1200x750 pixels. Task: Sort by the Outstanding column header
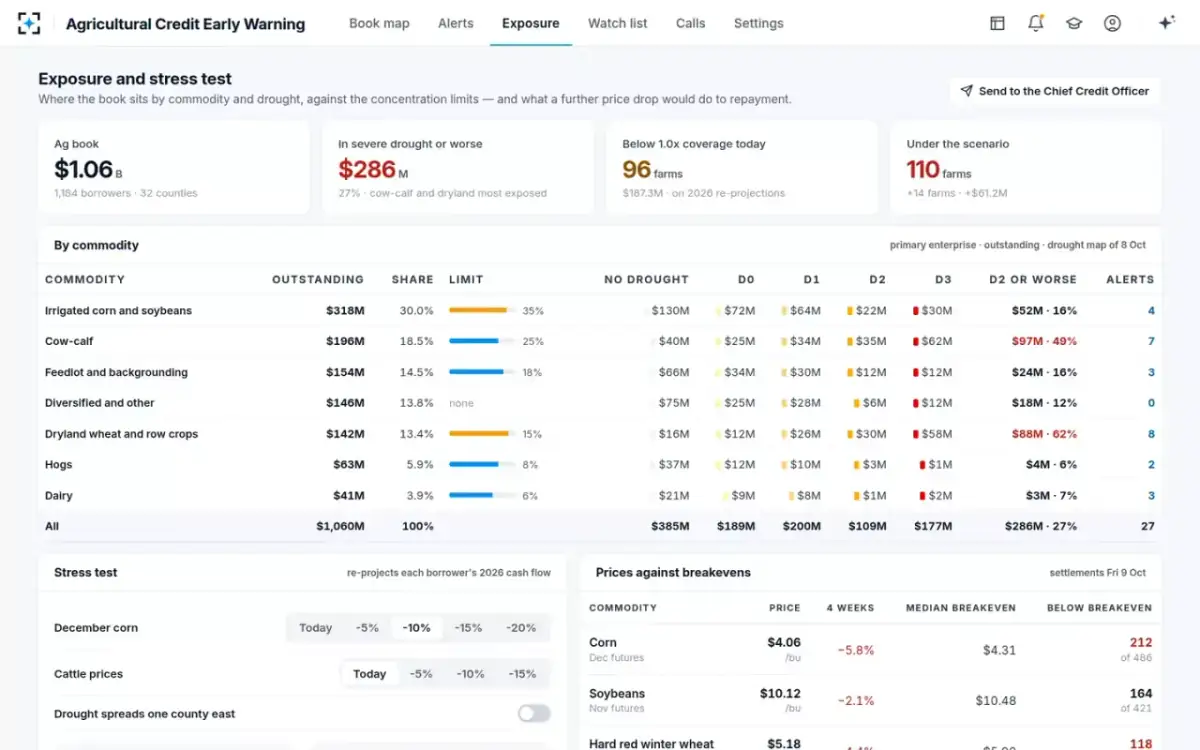[x=318, y=279]
